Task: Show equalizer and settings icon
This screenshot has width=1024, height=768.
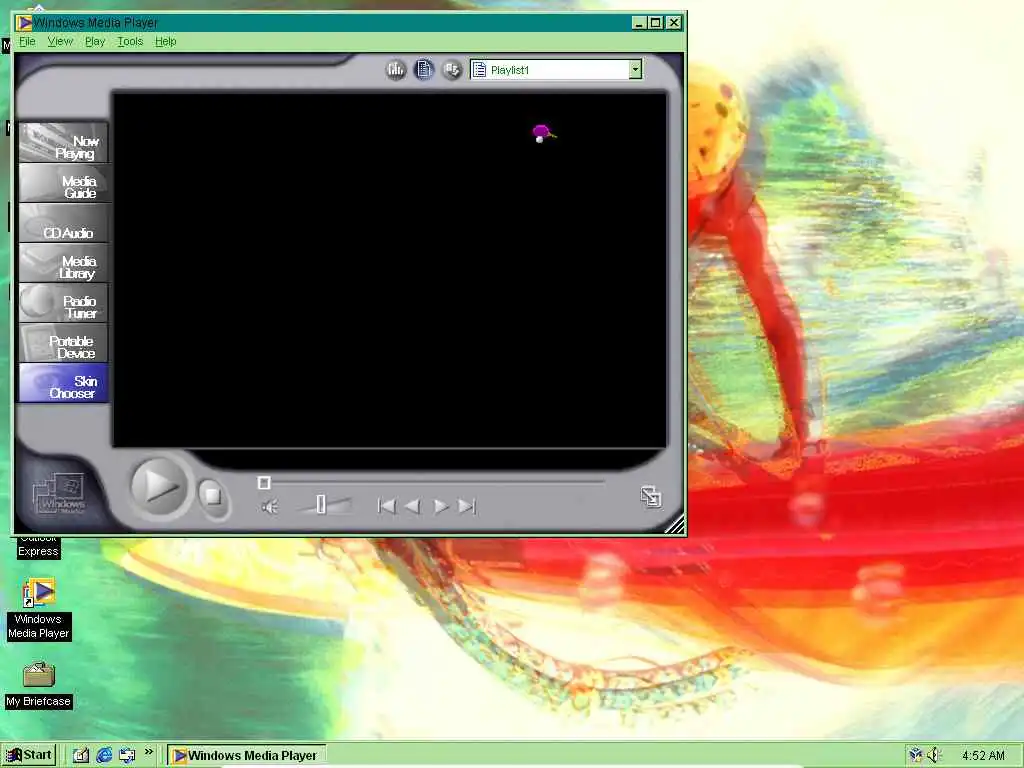Action: [396, 69]
